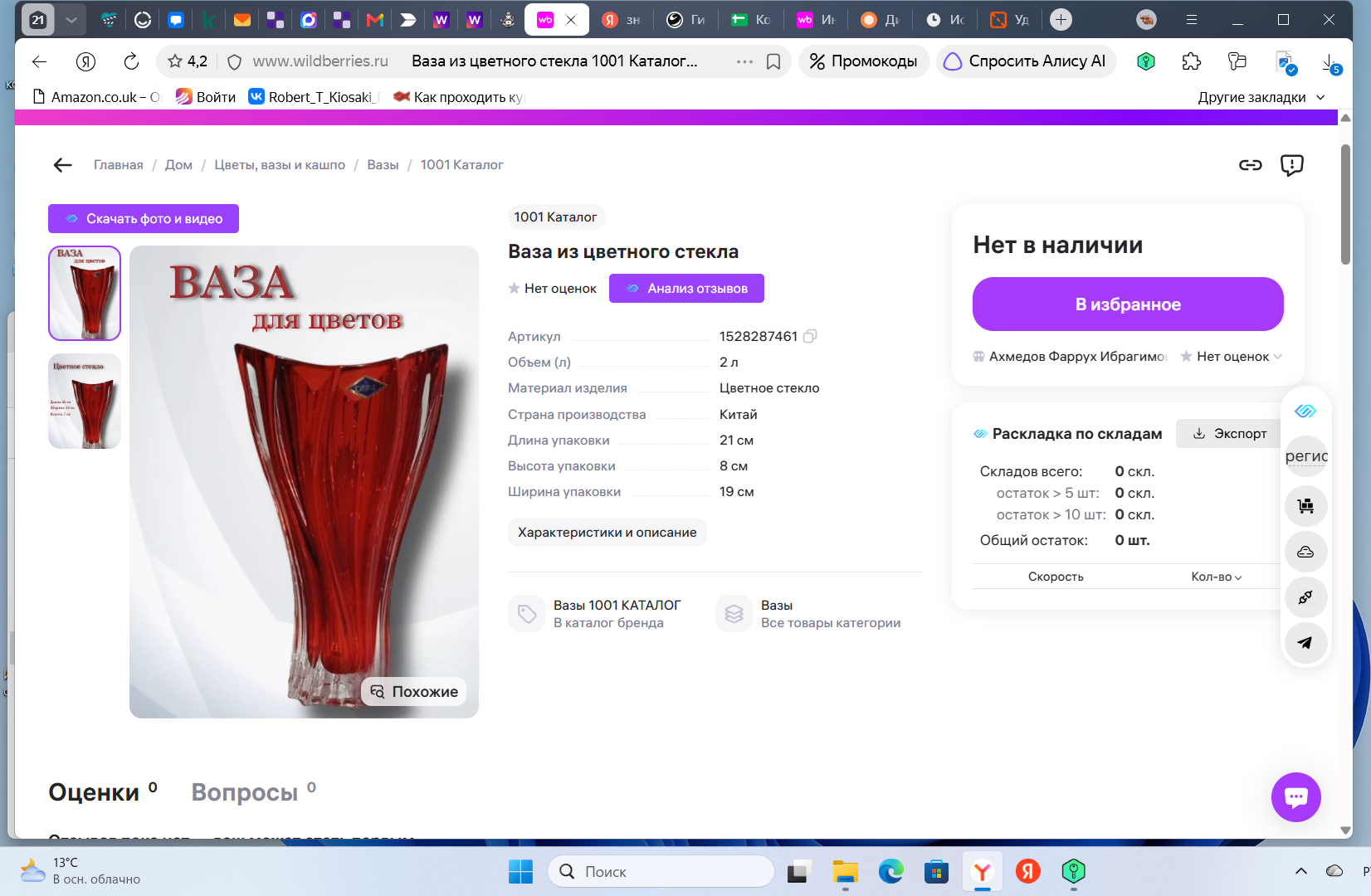Screen dimensions: 1371x896
Task: Click the blue extension logo in sidebar
Action: (x=1305, y=411)
